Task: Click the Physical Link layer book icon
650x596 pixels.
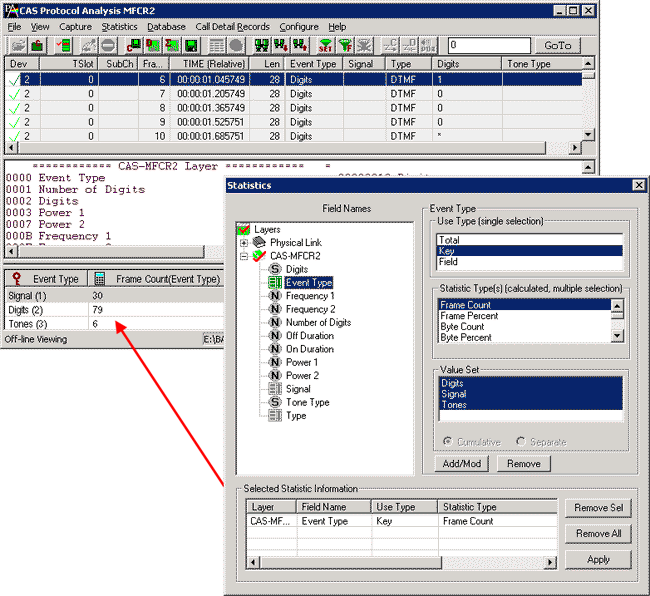Action: tap(259, 242)
